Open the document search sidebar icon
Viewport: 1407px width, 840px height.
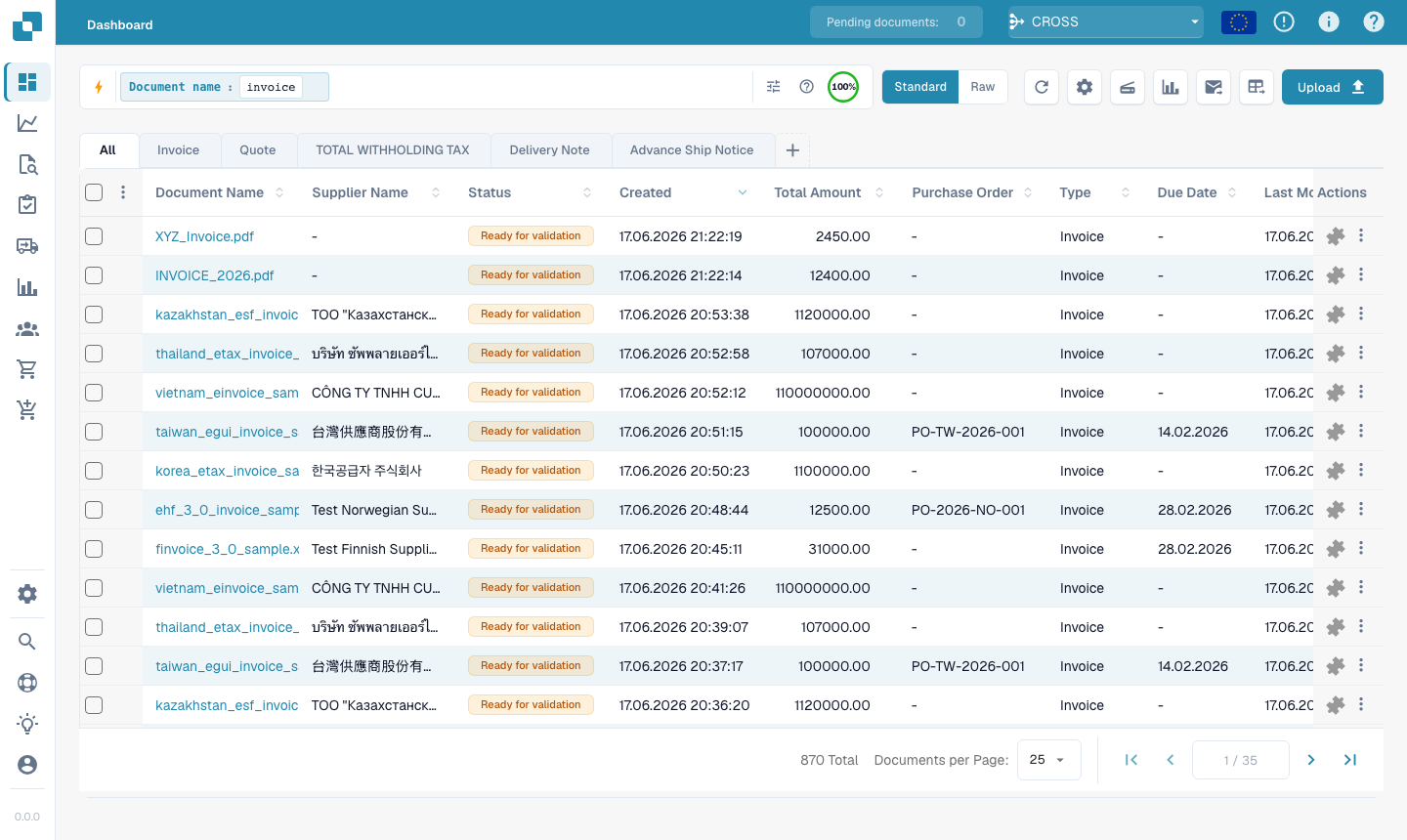pyautogui.click(x=27, y=164)
